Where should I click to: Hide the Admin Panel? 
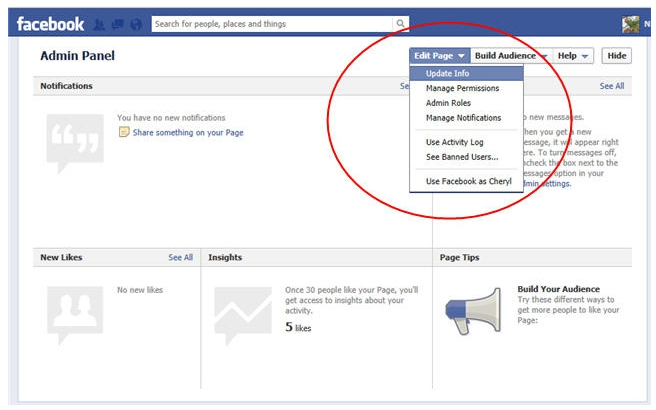617,56
